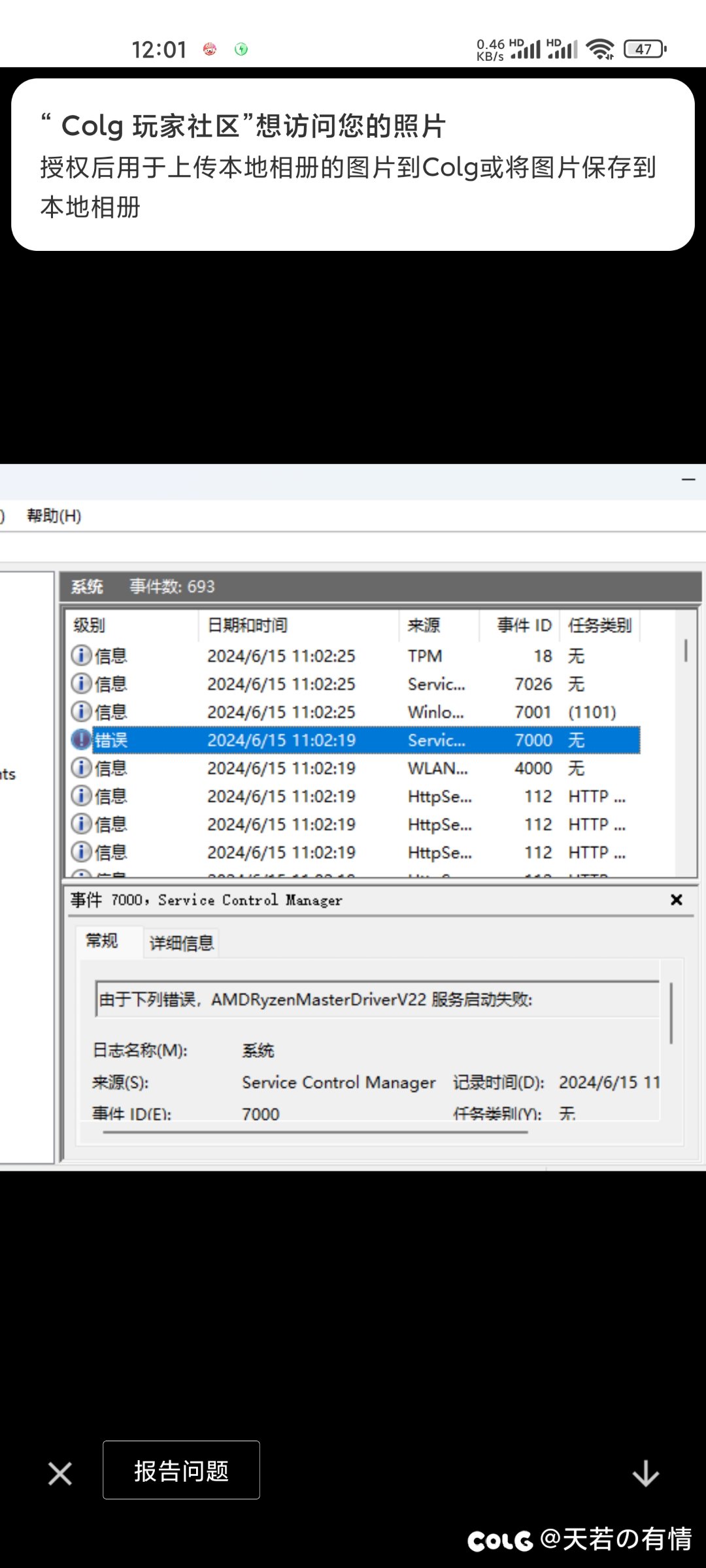The image size is (706, 1568).
Task: Tap the 12:01 clock in the status bar
Action: pos(159,50)
